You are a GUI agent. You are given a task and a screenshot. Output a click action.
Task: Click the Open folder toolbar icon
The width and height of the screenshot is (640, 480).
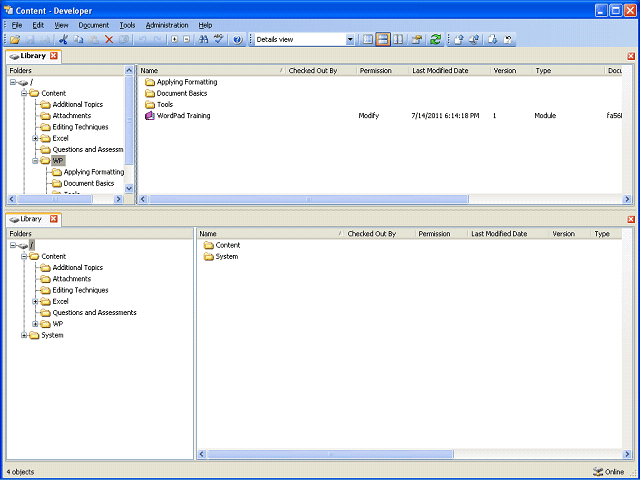click(x=15, y=40)
